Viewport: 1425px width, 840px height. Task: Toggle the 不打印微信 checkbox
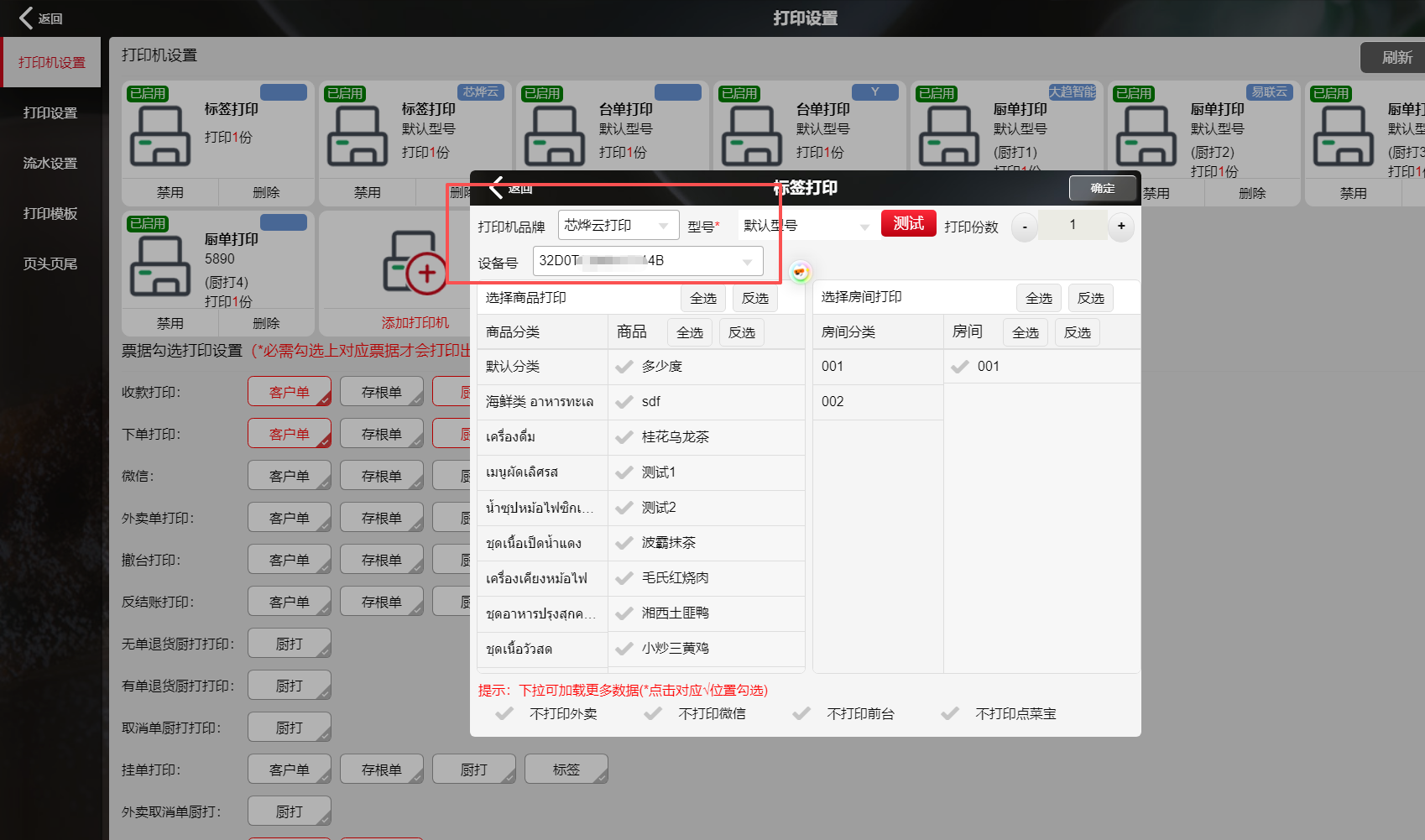pyautogui.click(x=653, y=714)
